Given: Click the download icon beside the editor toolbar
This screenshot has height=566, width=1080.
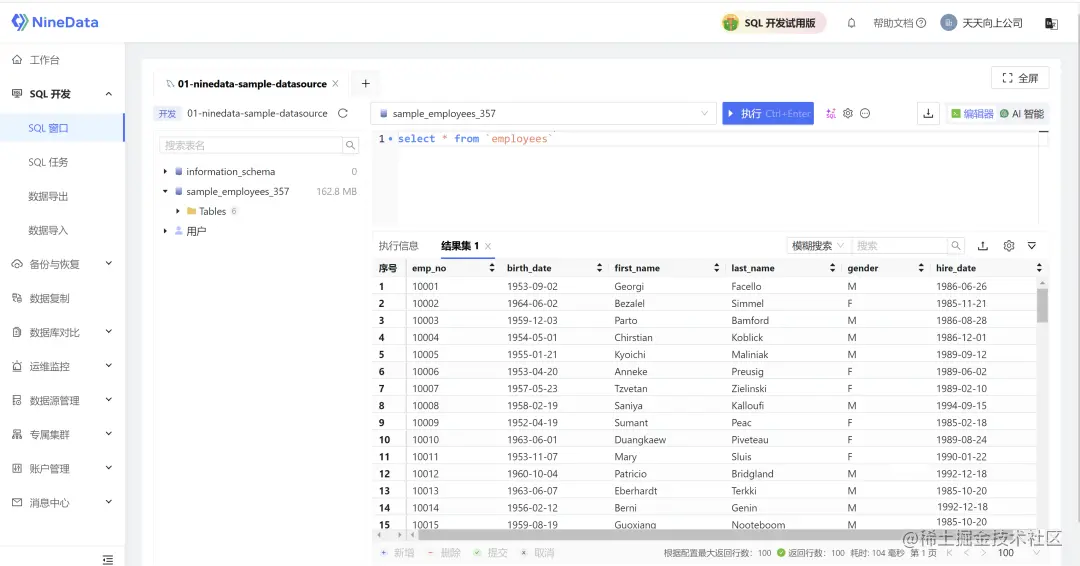Looking at the screenshot, I should 928,114.
